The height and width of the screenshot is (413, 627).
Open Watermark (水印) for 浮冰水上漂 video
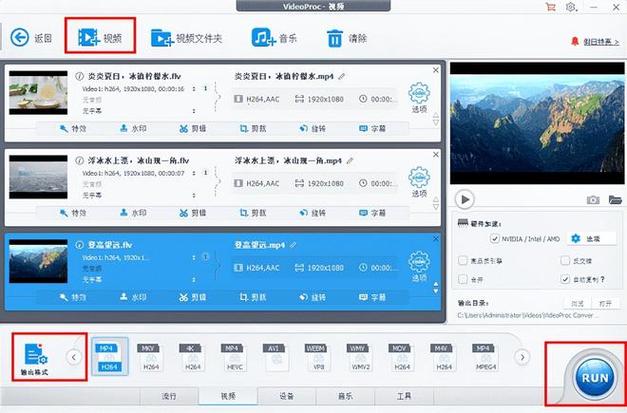tap(133, 213)
